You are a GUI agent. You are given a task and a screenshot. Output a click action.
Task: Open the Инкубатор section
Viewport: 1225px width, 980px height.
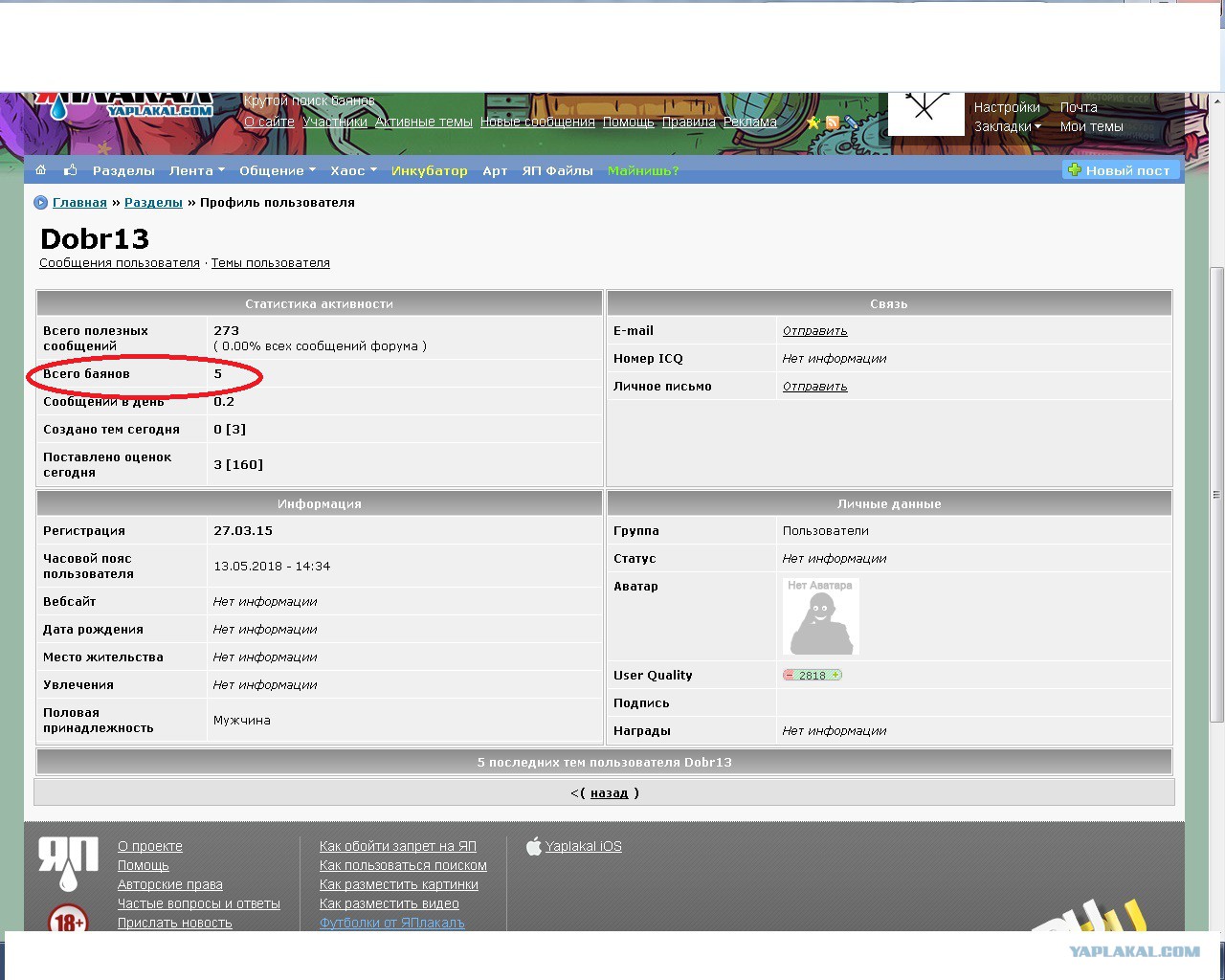click(430, 170)
